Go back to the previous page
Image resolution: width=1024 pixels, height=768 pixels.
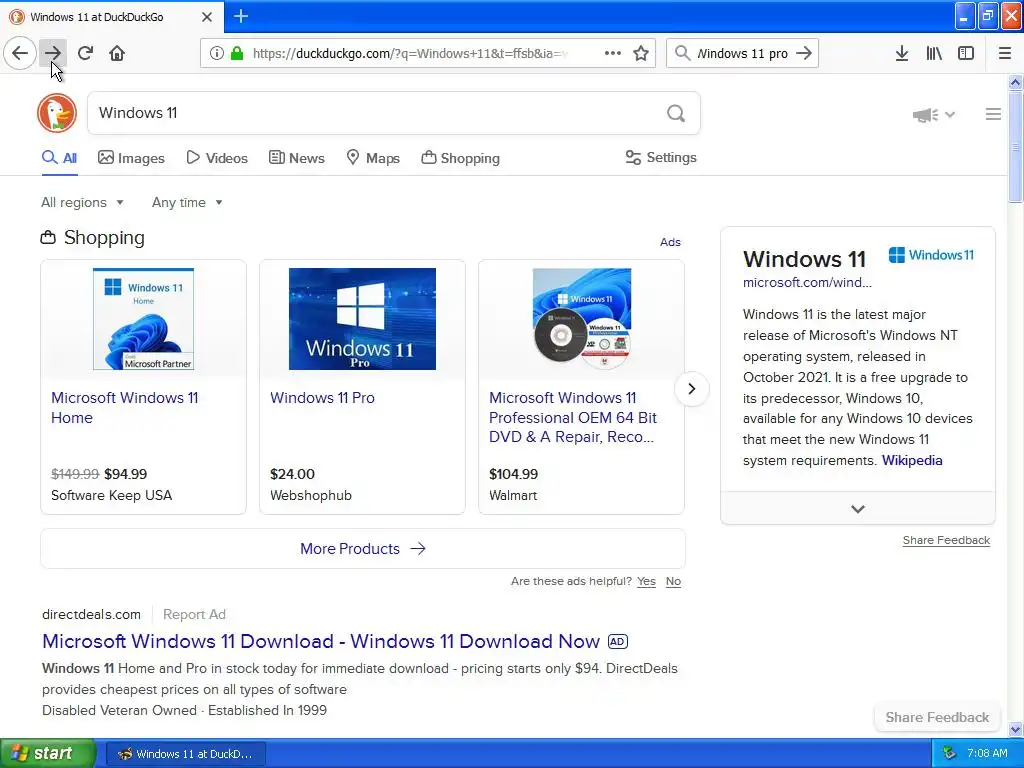(x=20, y=53)
